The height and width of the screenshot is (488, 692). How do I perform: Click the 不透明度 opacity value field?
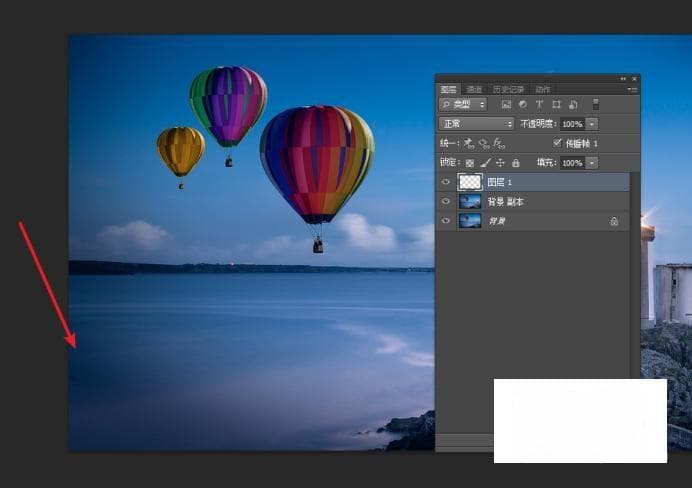(x=572, y=124)
